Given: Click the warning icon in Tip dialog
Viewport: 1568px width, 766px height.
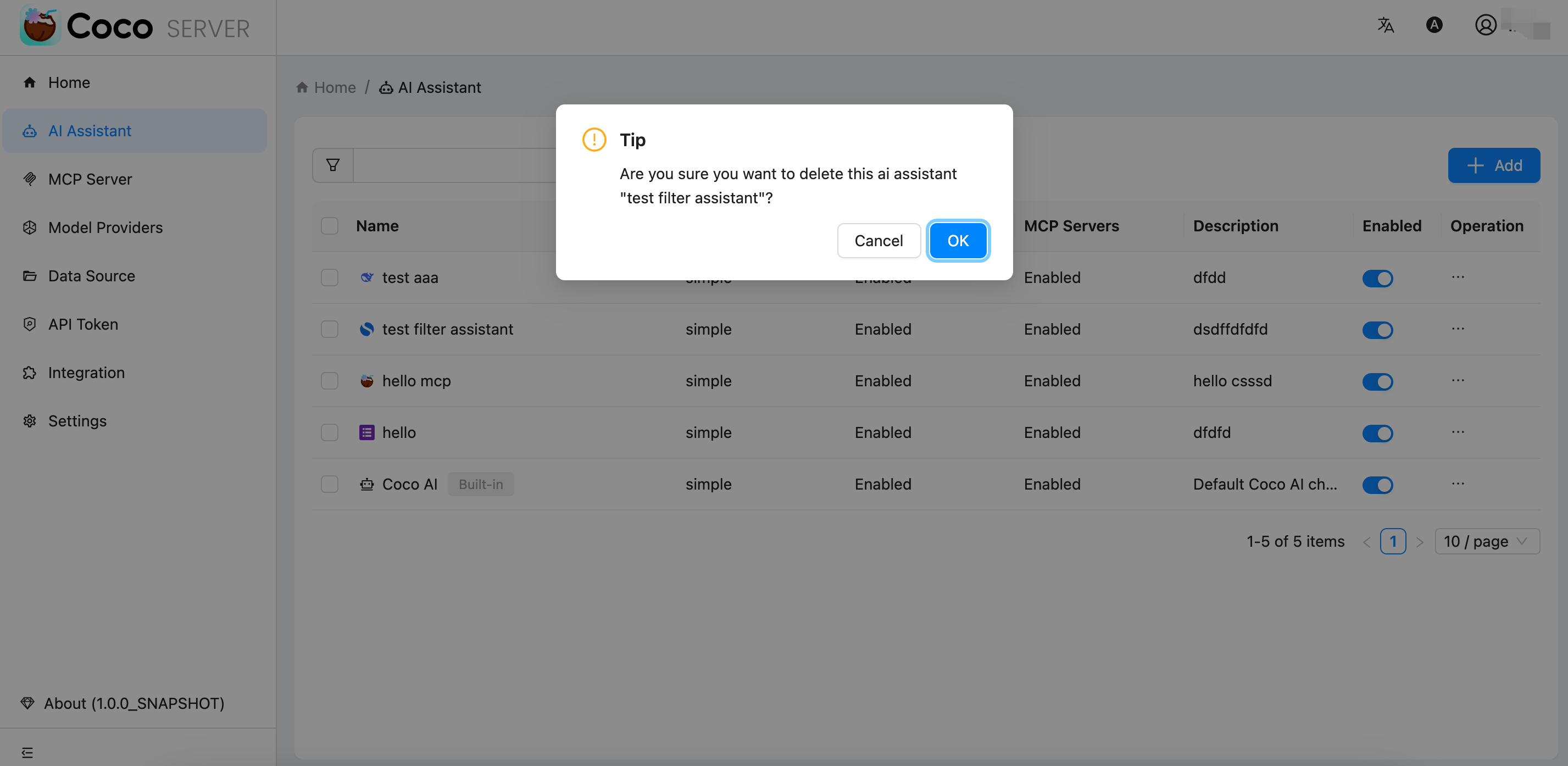Looking at the screenshot, I should click(x=594, y=140).
